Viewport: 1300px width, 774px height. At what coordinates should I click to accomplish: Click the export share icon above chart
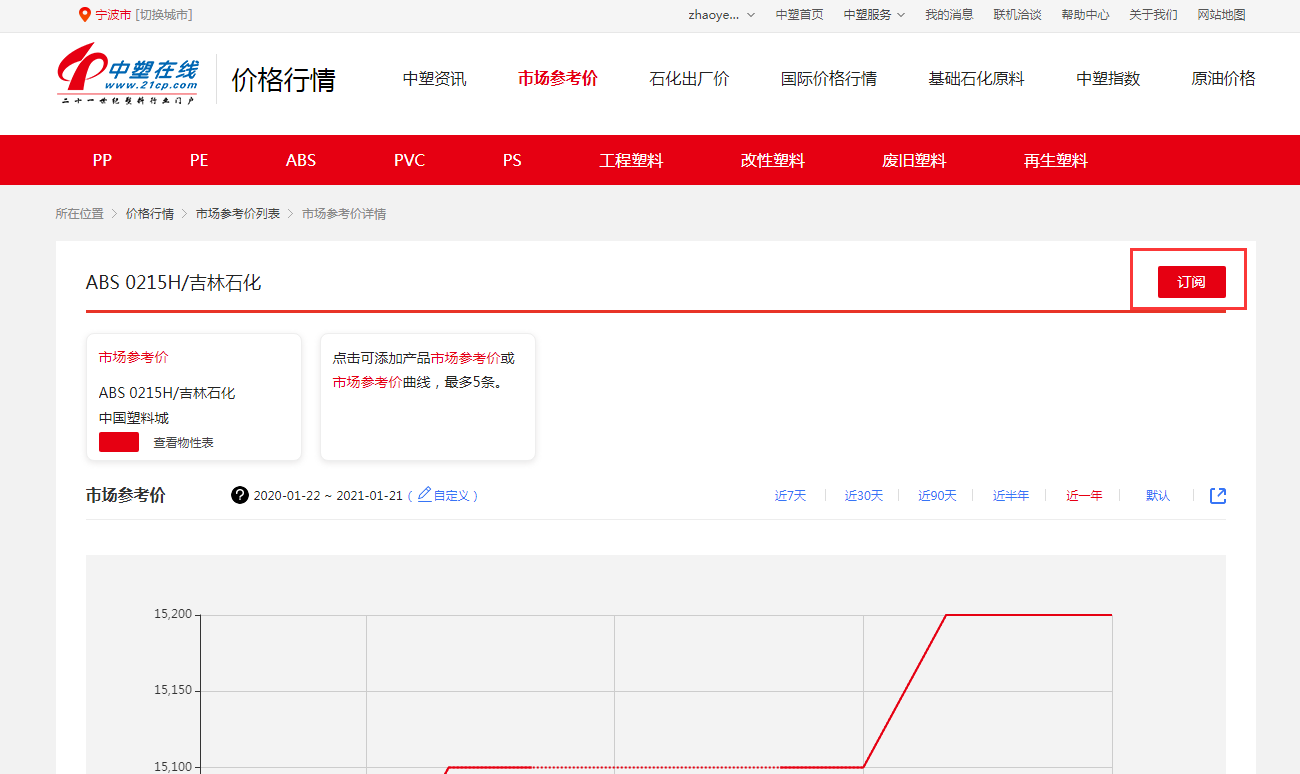[1217, 495]
